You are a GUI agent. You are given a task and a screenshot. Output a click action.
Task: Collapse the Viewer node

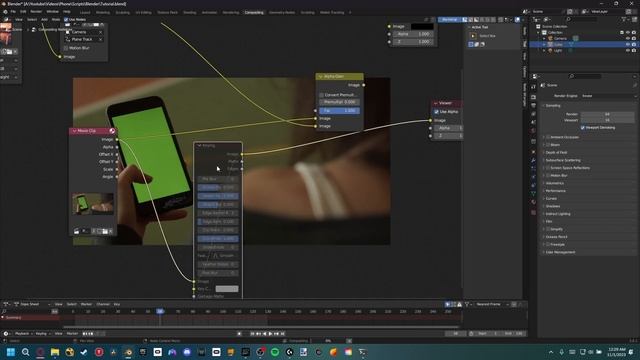436,103
